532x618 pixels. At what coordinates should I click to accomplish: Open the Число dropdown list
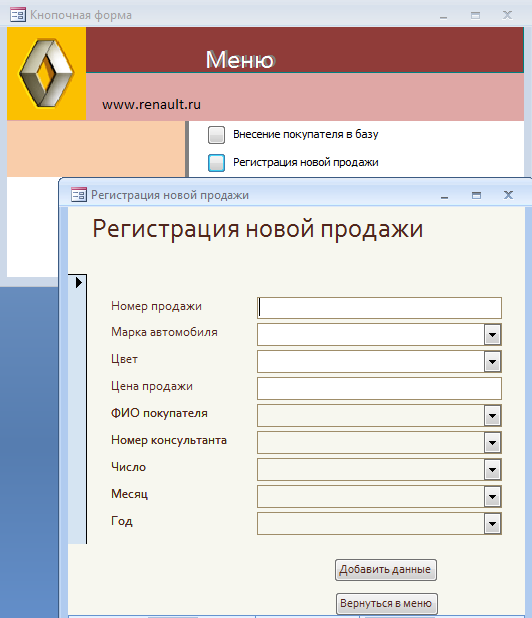click(x=492, y=469)
